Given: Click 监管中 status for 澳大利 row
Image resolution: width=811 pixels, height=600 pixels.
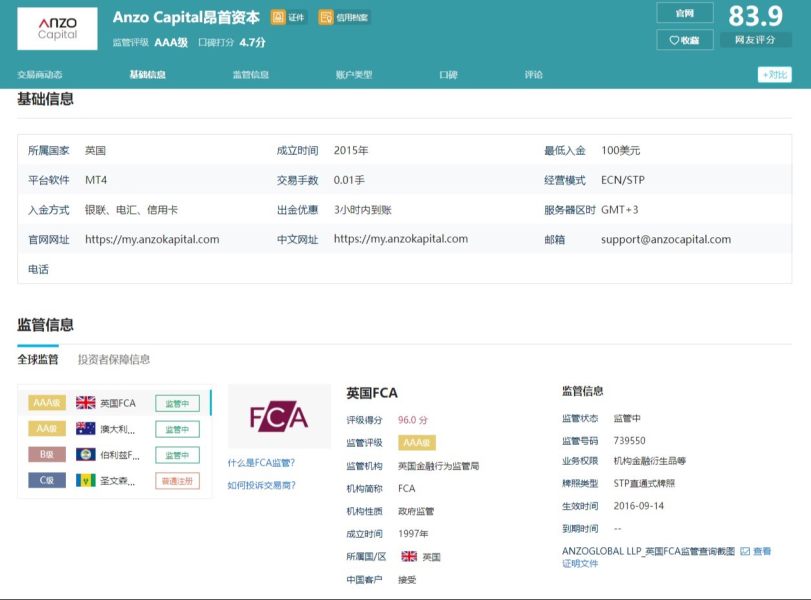Looking at the screenshot, I should click(177, 429).
